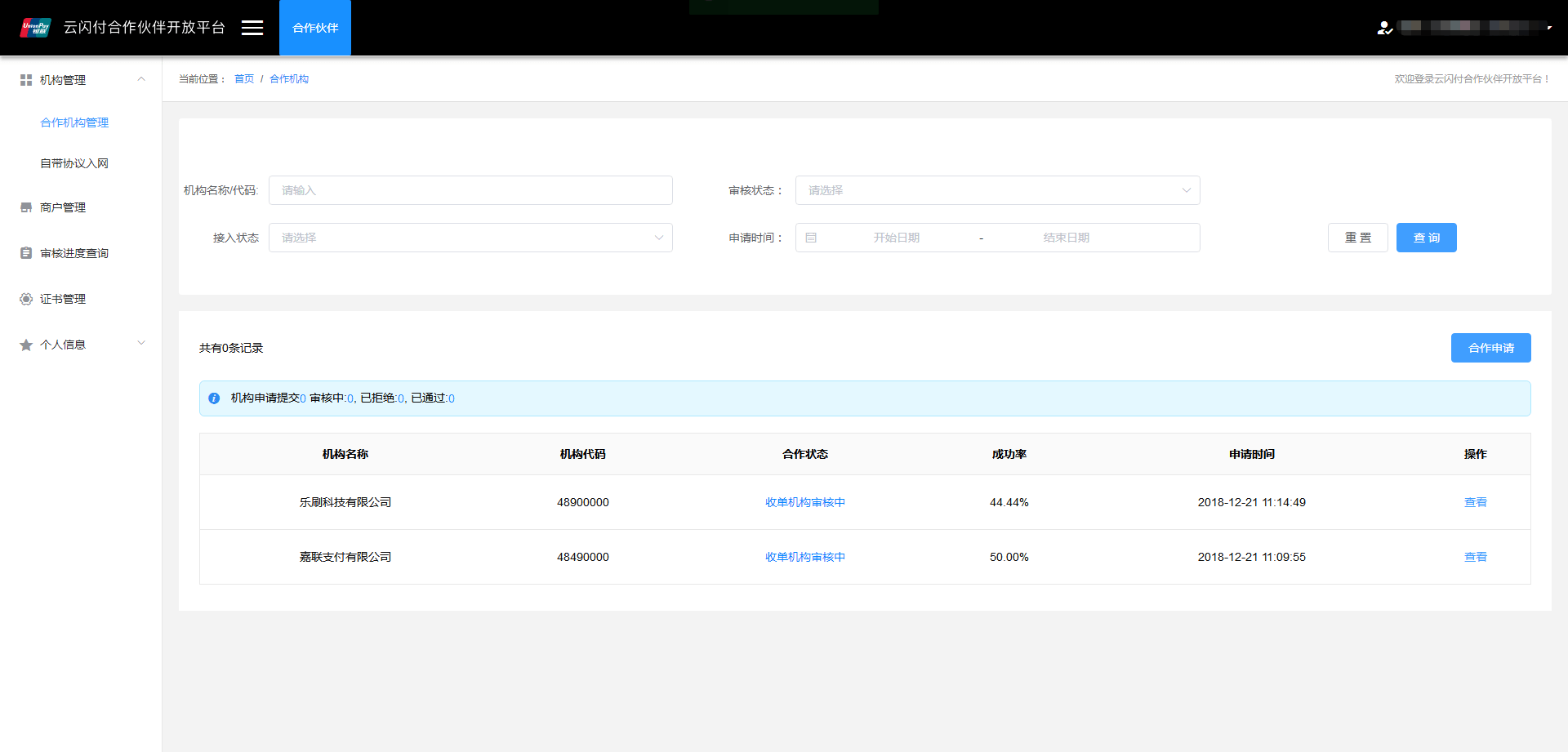Click the 共有0条记录 record count text
Screen dimensions: 1568x752
click(231, 348)
